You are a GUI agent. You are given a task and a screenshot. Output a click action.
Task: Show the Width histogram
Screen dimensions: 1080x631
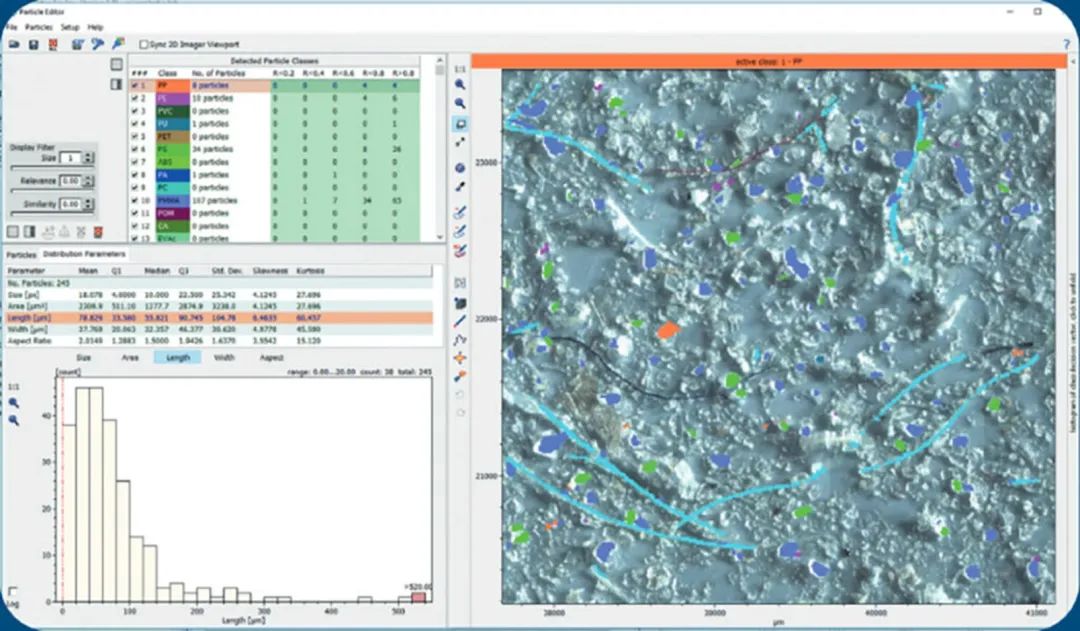(x=223, y=357)
